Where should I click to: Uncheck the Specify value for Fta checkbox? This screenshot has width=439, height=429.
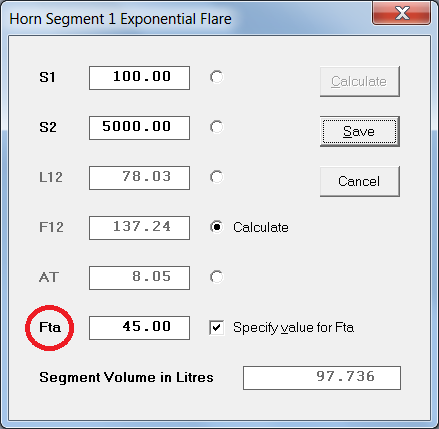[x=217, y=327]
